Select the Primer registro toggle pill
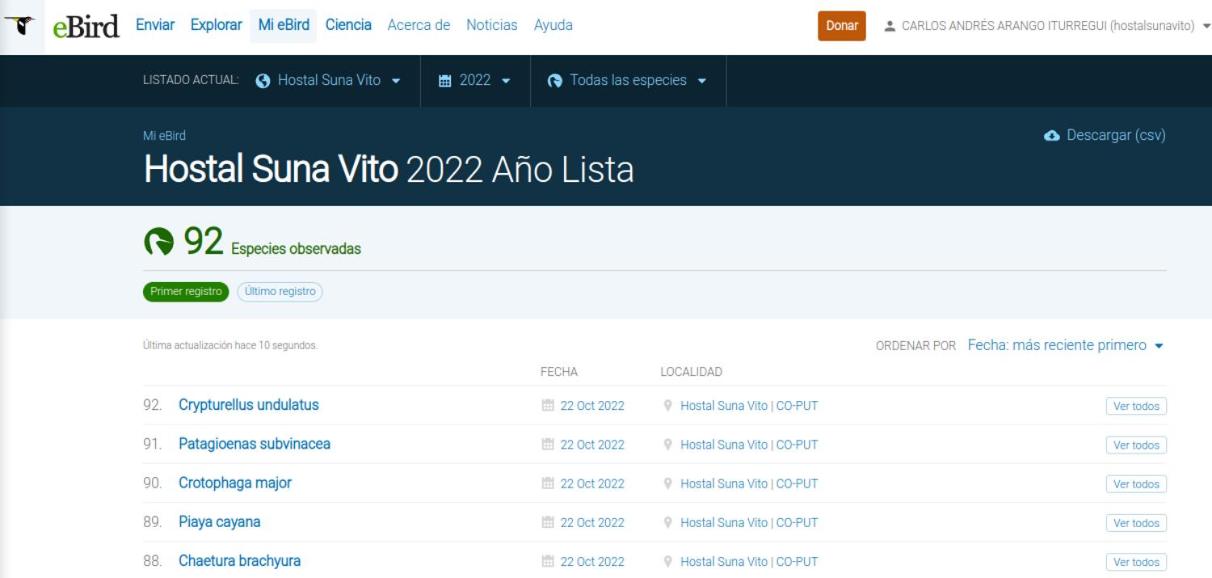The height and width of the screenshot is (578, 1212). (x=186, y=292)
